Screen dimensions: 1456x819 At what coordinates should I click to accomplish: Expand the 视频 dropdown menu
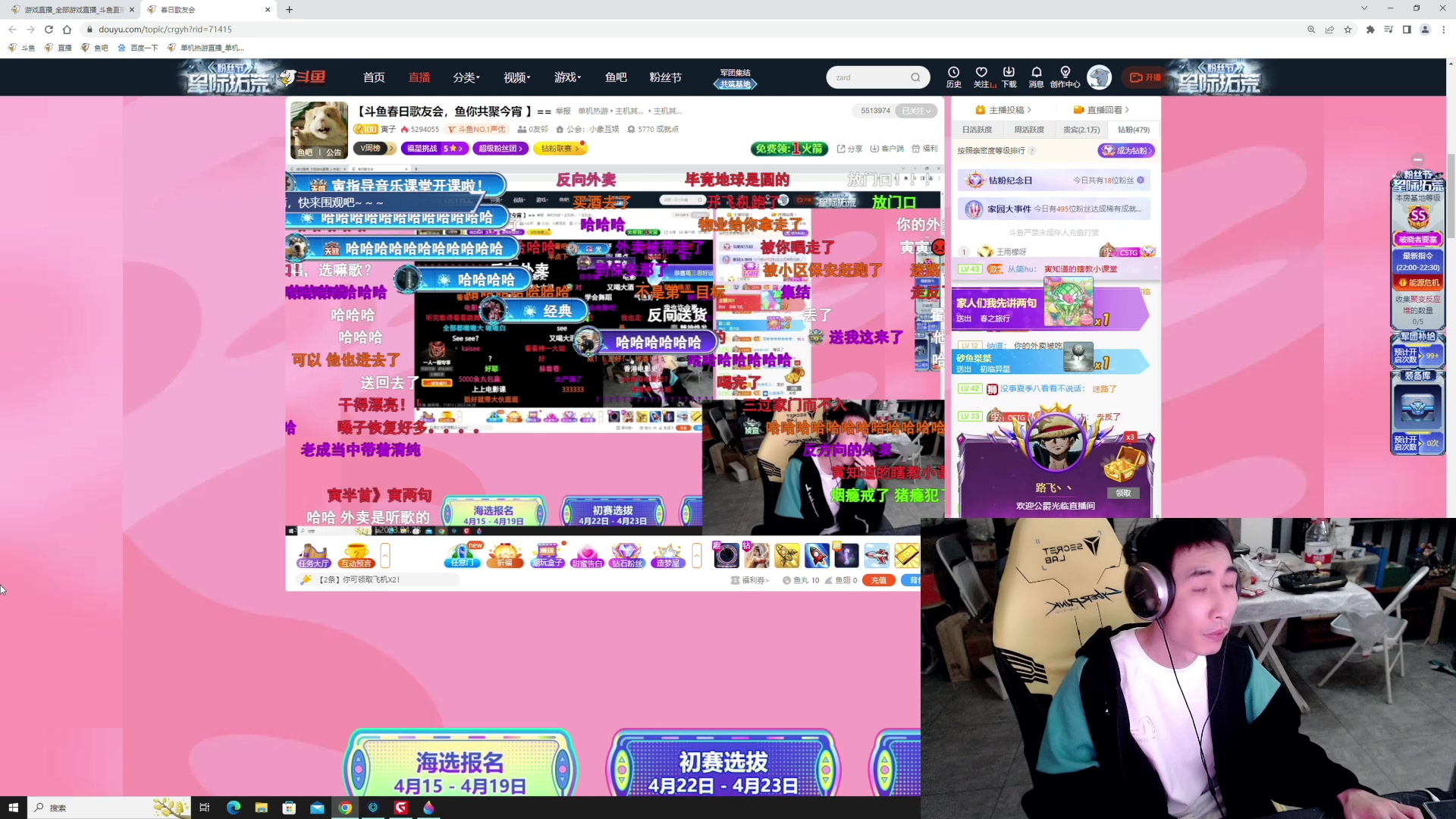coord(516,77)
